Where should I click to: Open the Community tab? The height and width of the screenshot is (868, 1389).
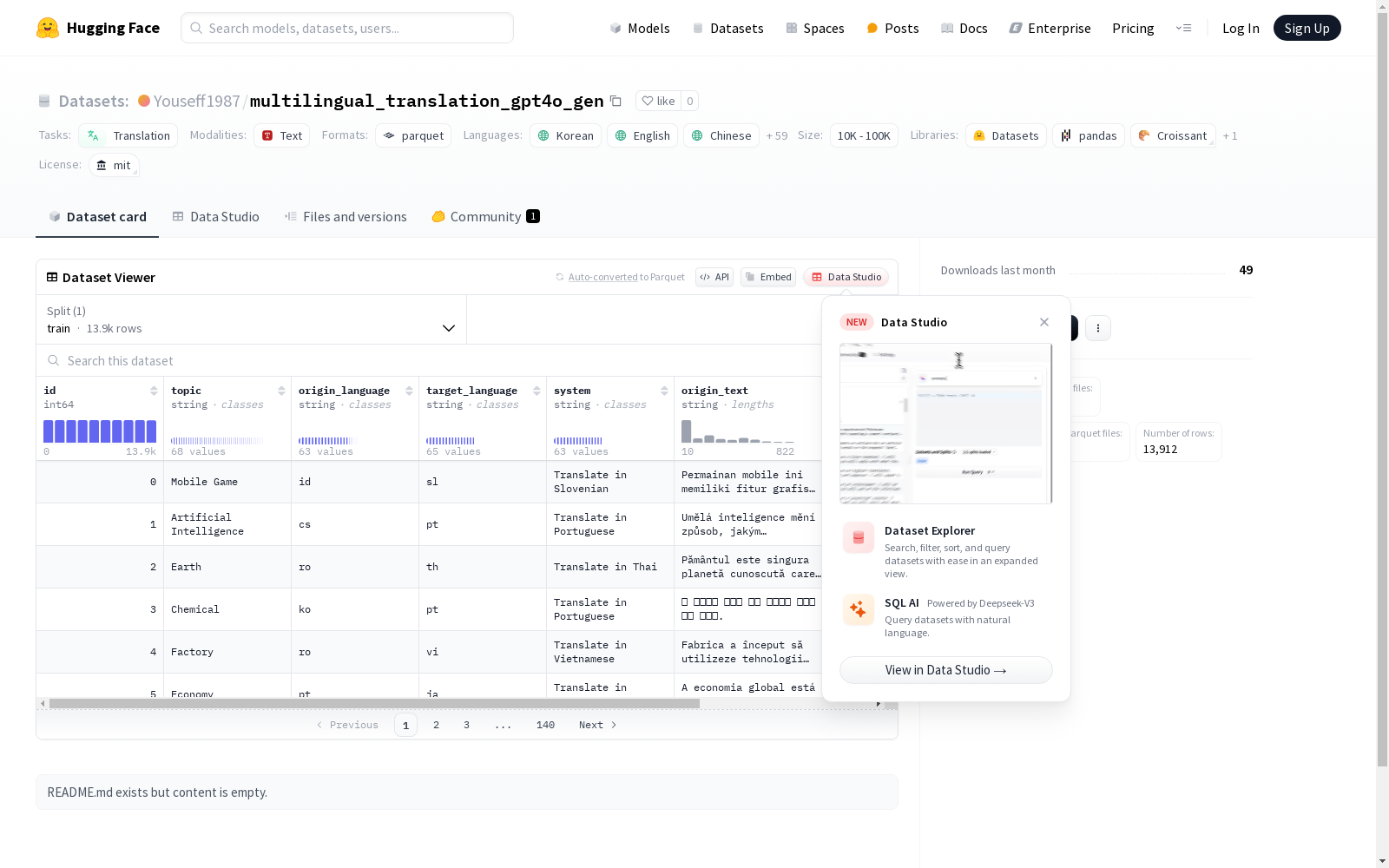(485, 217)
